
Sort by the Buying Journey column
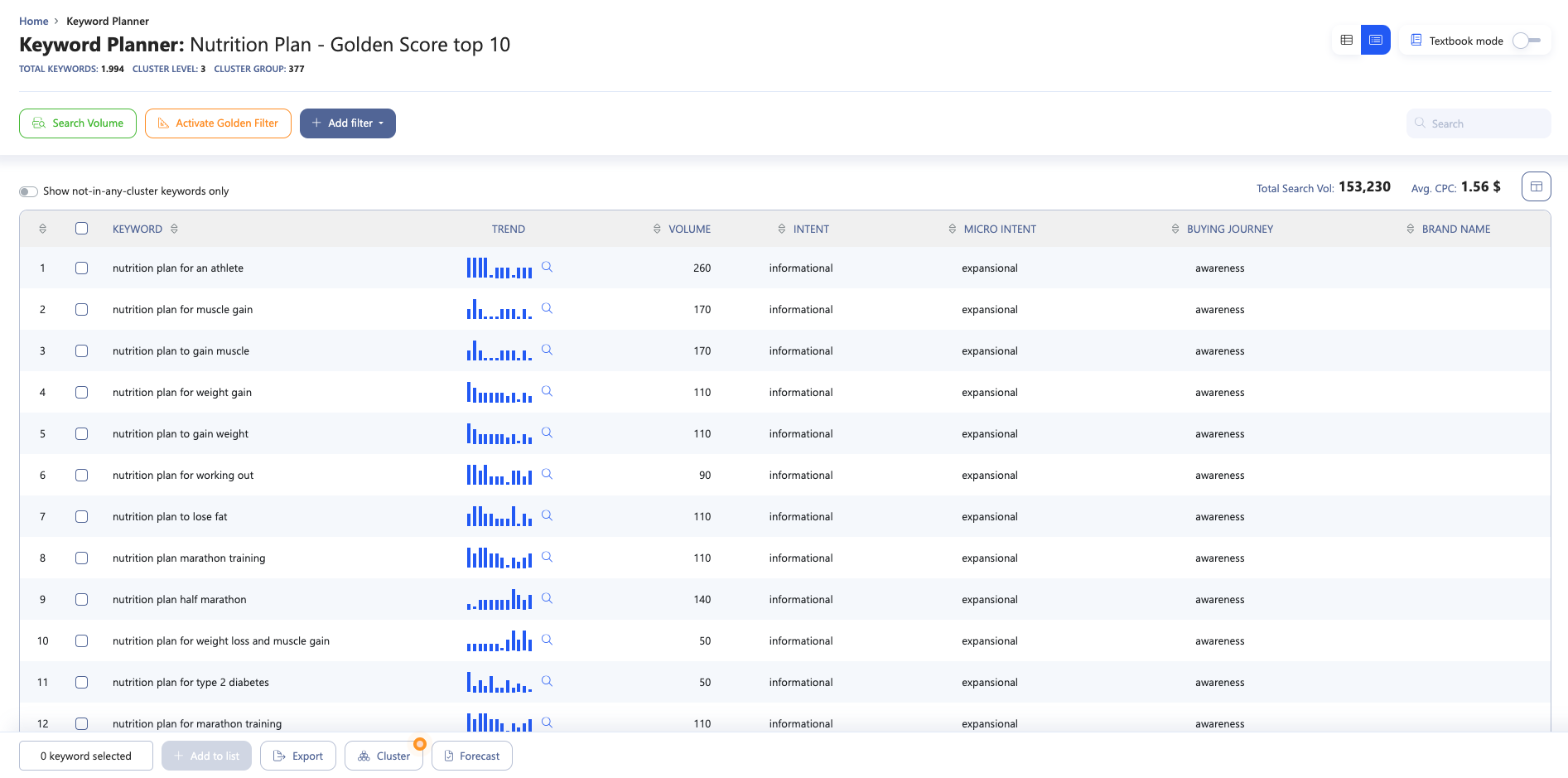pyautogui.click(x=1229, y=230)
